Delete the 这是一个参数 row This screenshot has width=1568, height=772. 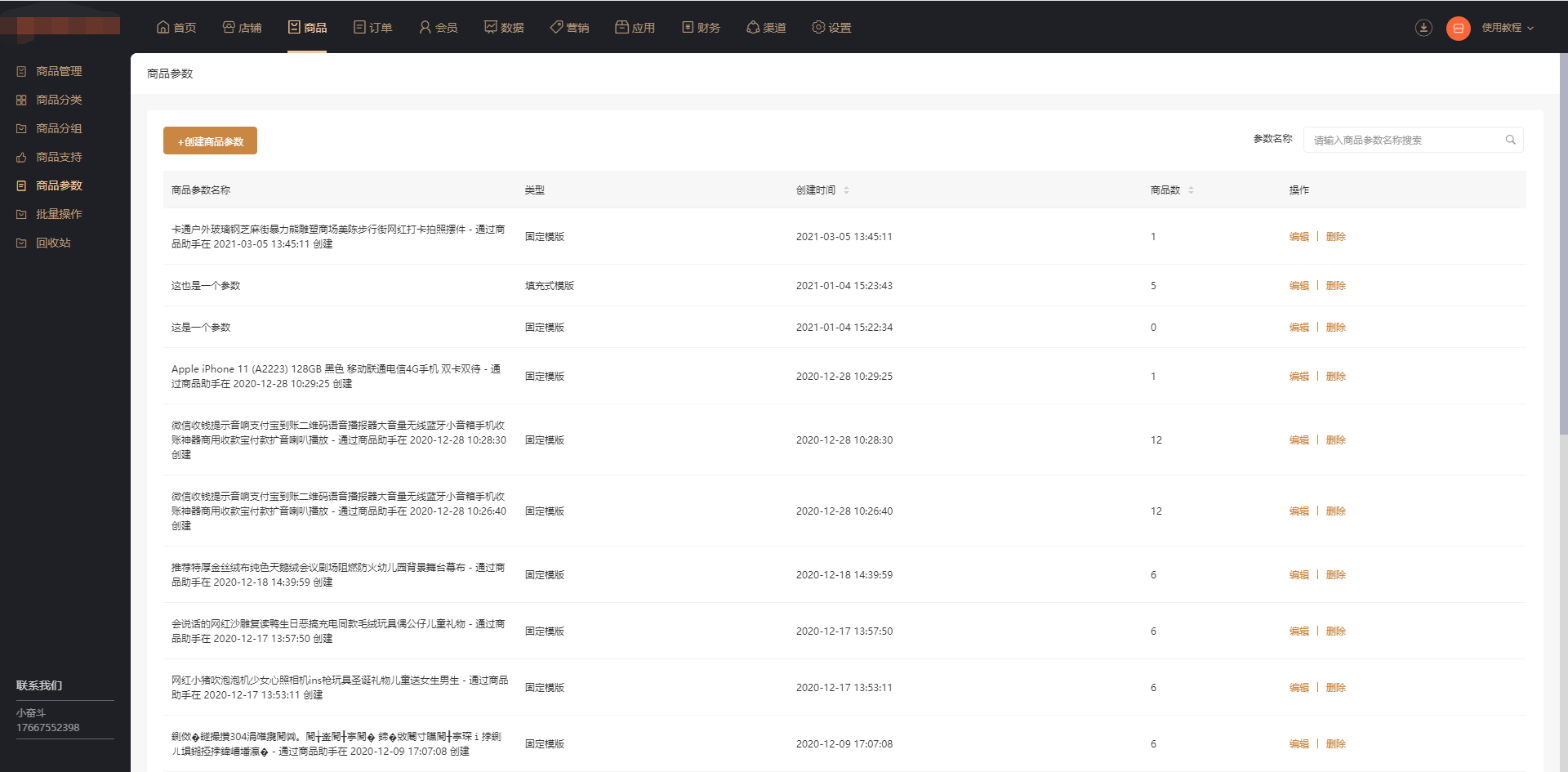(1335, 328)
